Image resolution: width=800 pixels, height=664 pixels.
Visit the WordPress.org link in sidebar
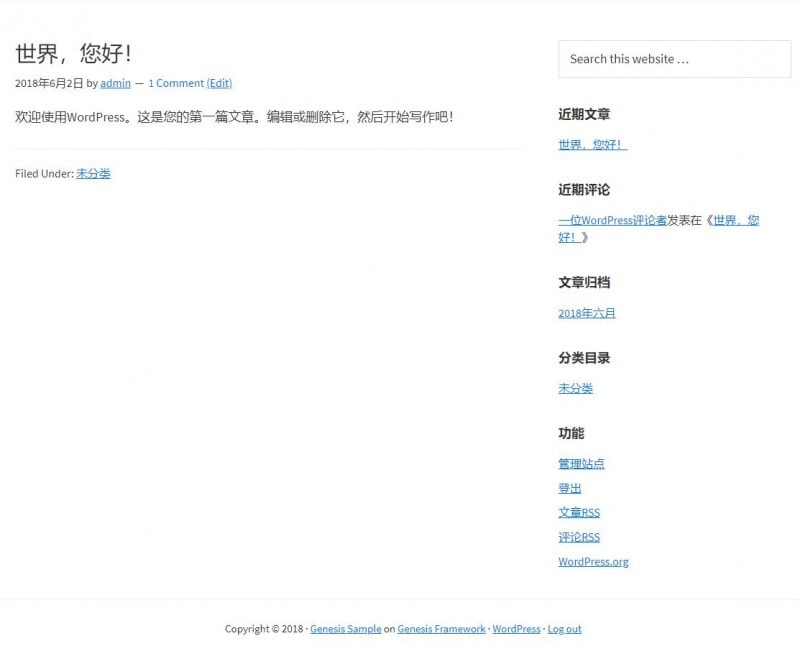tap(593, 561)
